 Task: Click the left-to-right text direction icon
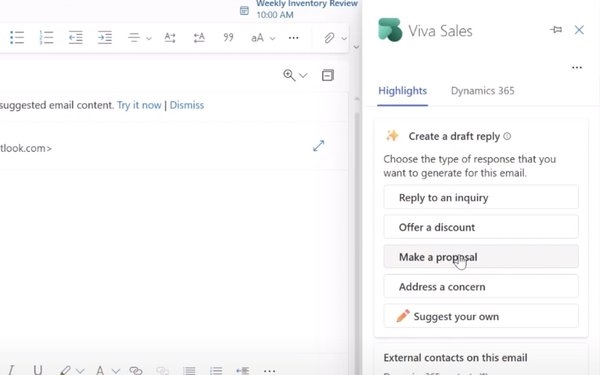tap(170, 38)
